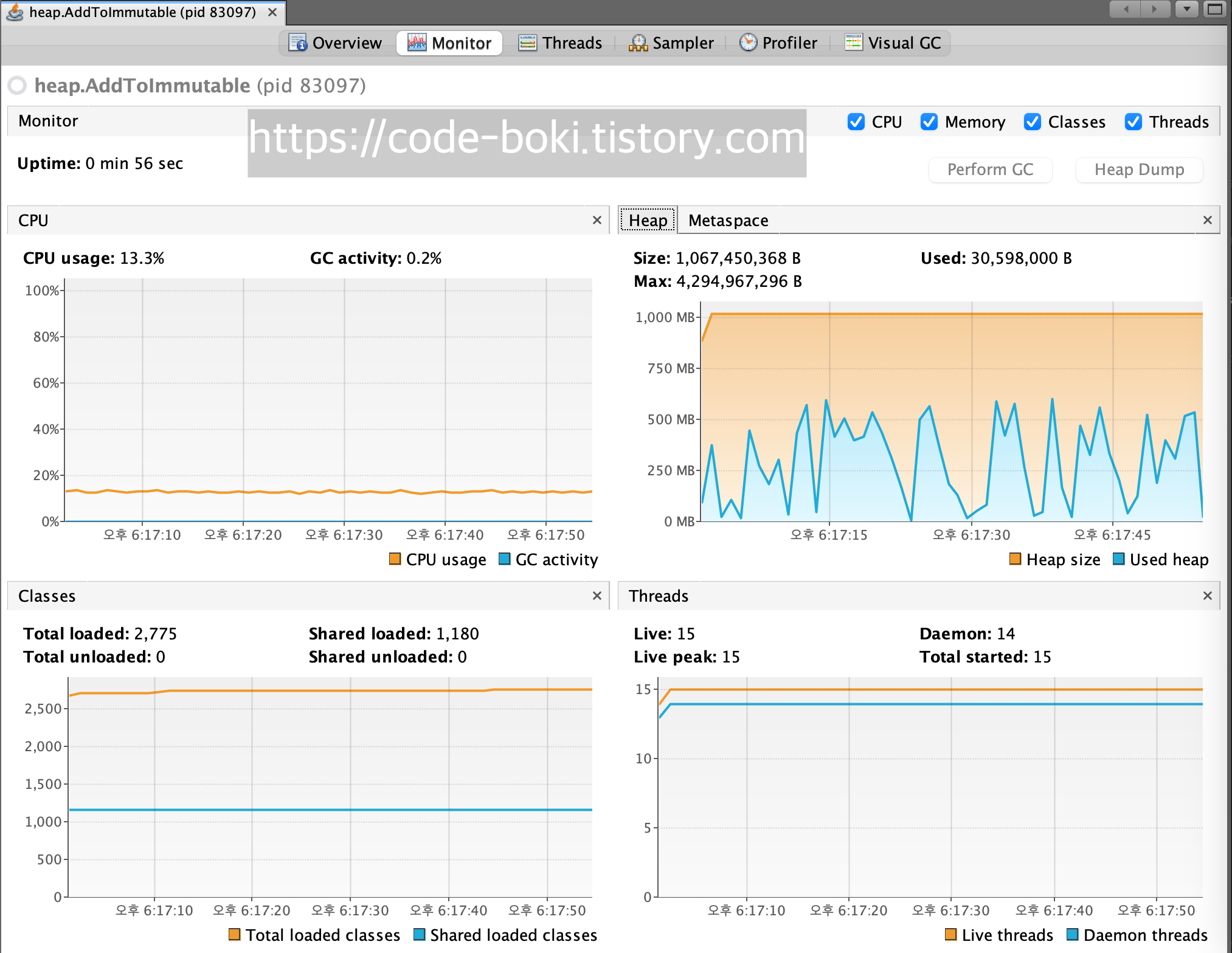Close the Classes graph panel

pos(597,596)
